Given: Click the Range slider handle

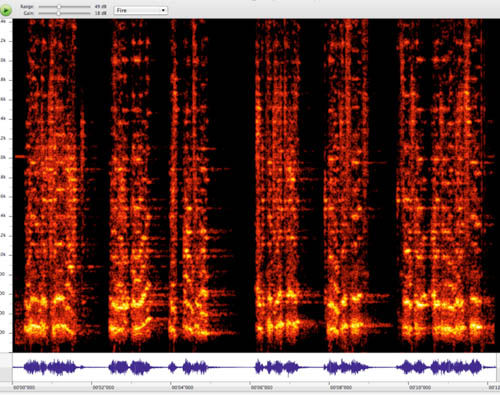Looking at the screenshot, I should [x=59, y=7].
